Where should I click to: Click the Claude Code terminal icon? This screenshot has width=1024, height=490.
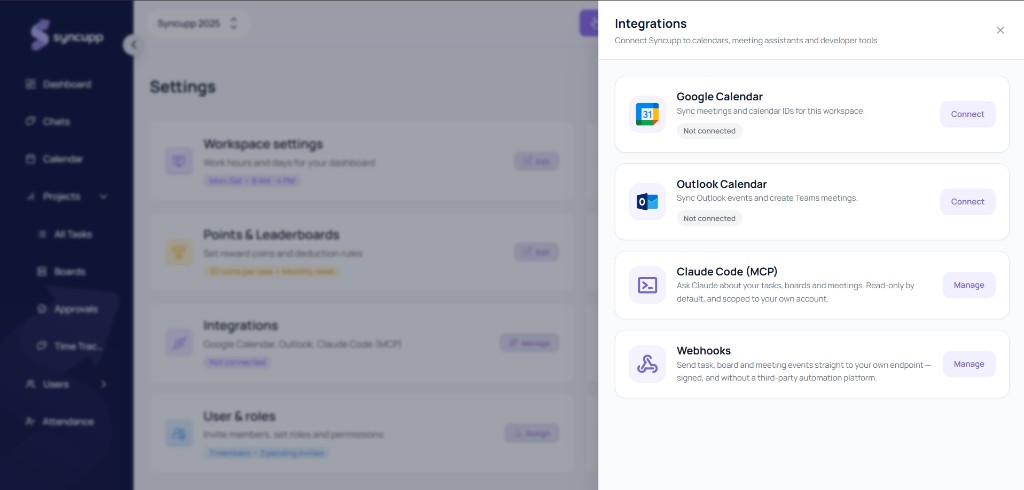pos(647,285)
